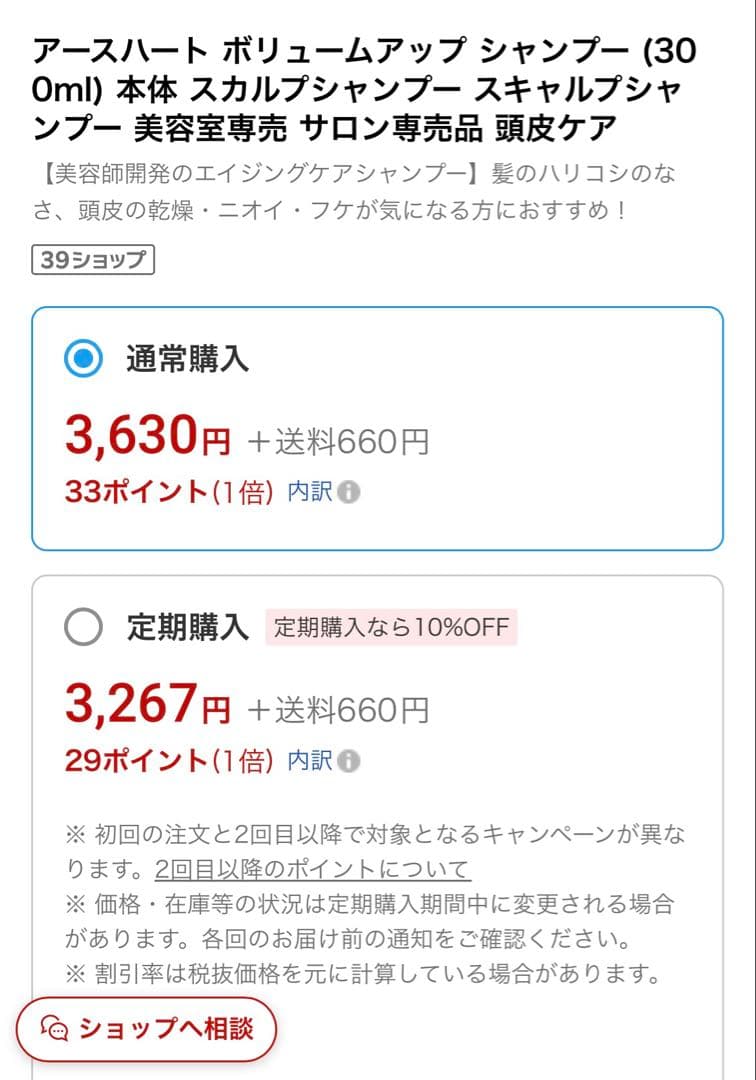756x1080 pixels.
Task: Open the point breakdown info icon under 通常購入
Action: [349, 490]
